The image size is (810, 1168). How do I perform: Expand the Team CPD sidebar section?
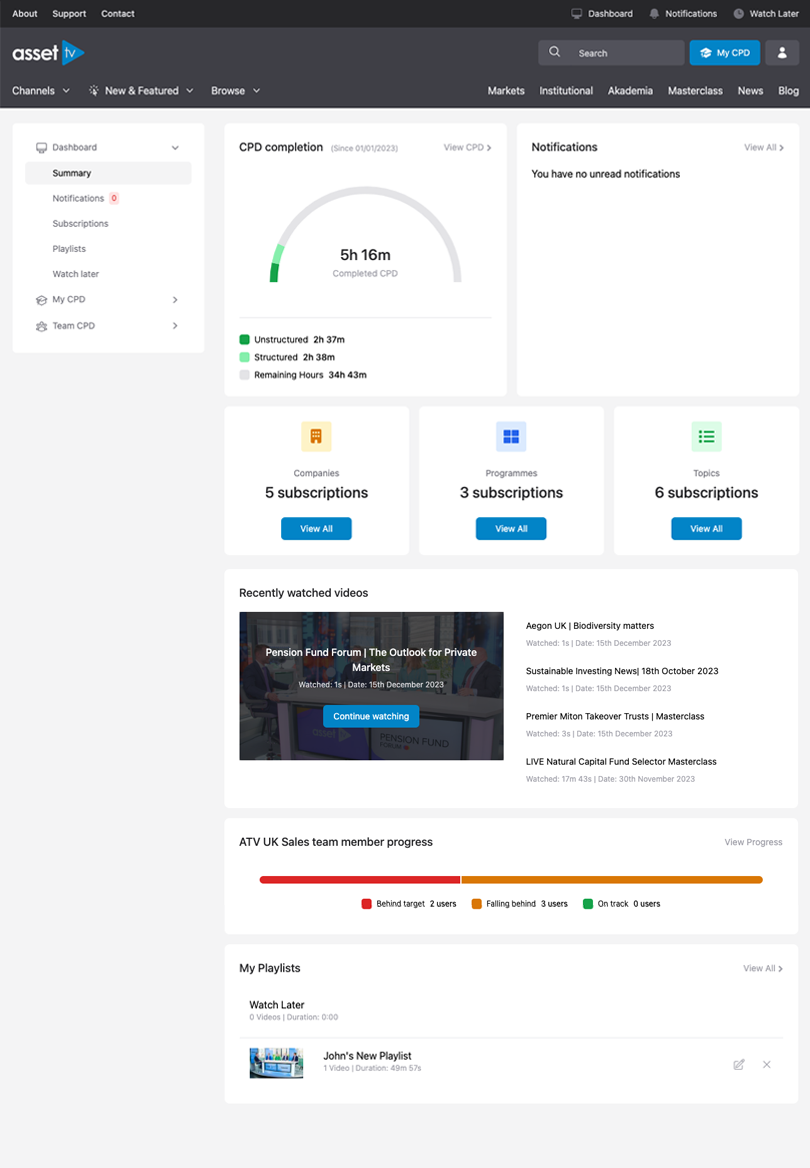click(175, 326)
